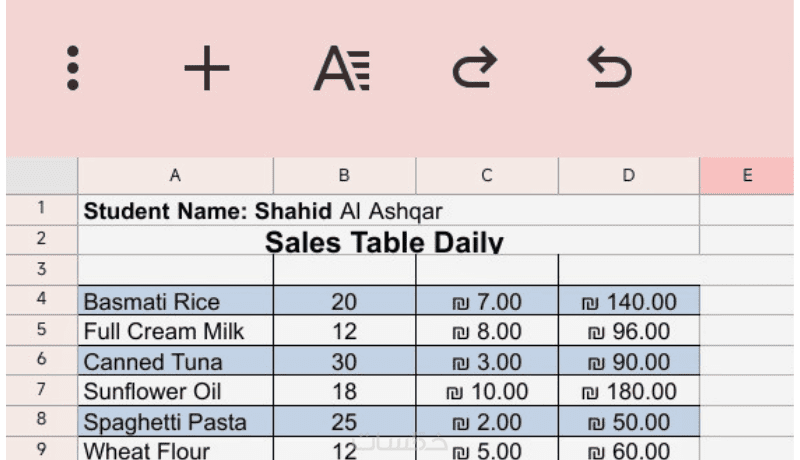800x460 pixels.
Task: Select row 4 header
Action: tap(41, 301)
